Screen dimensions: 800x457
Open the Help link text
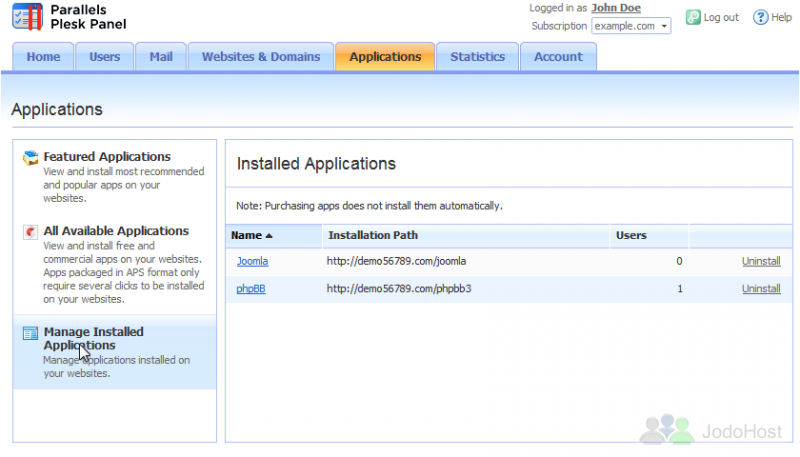pos(781,17)
